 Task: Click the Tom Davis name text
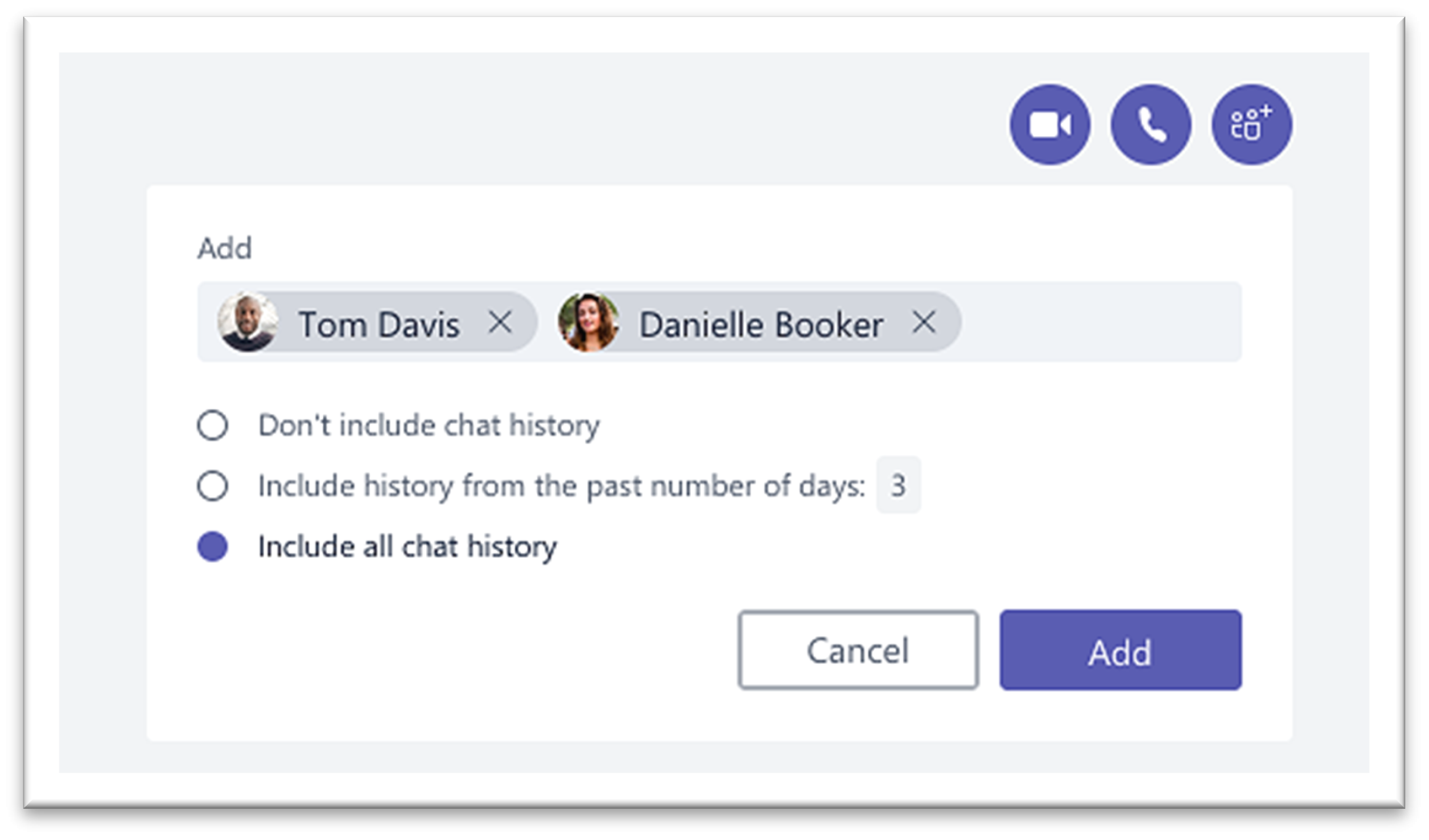pos(379,325)
